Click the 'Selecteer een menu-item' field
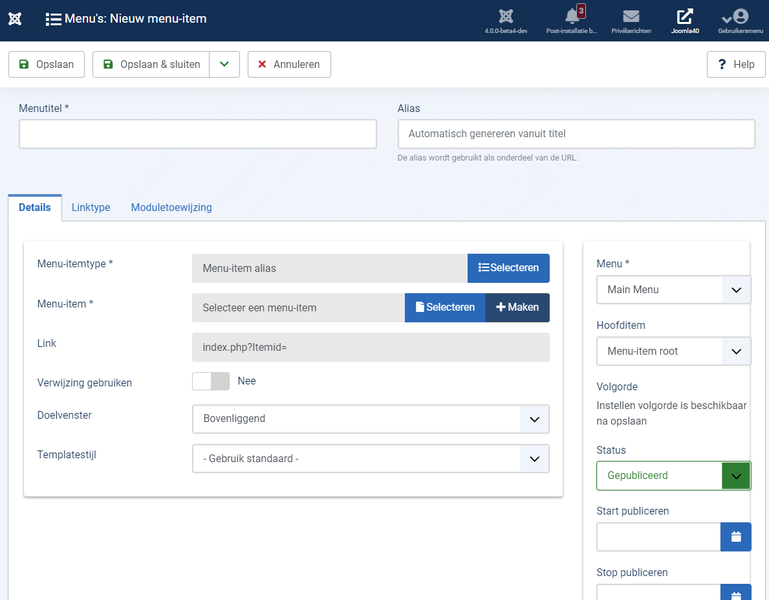This screenshot has width=769, height=600. (x=298, y=308)
